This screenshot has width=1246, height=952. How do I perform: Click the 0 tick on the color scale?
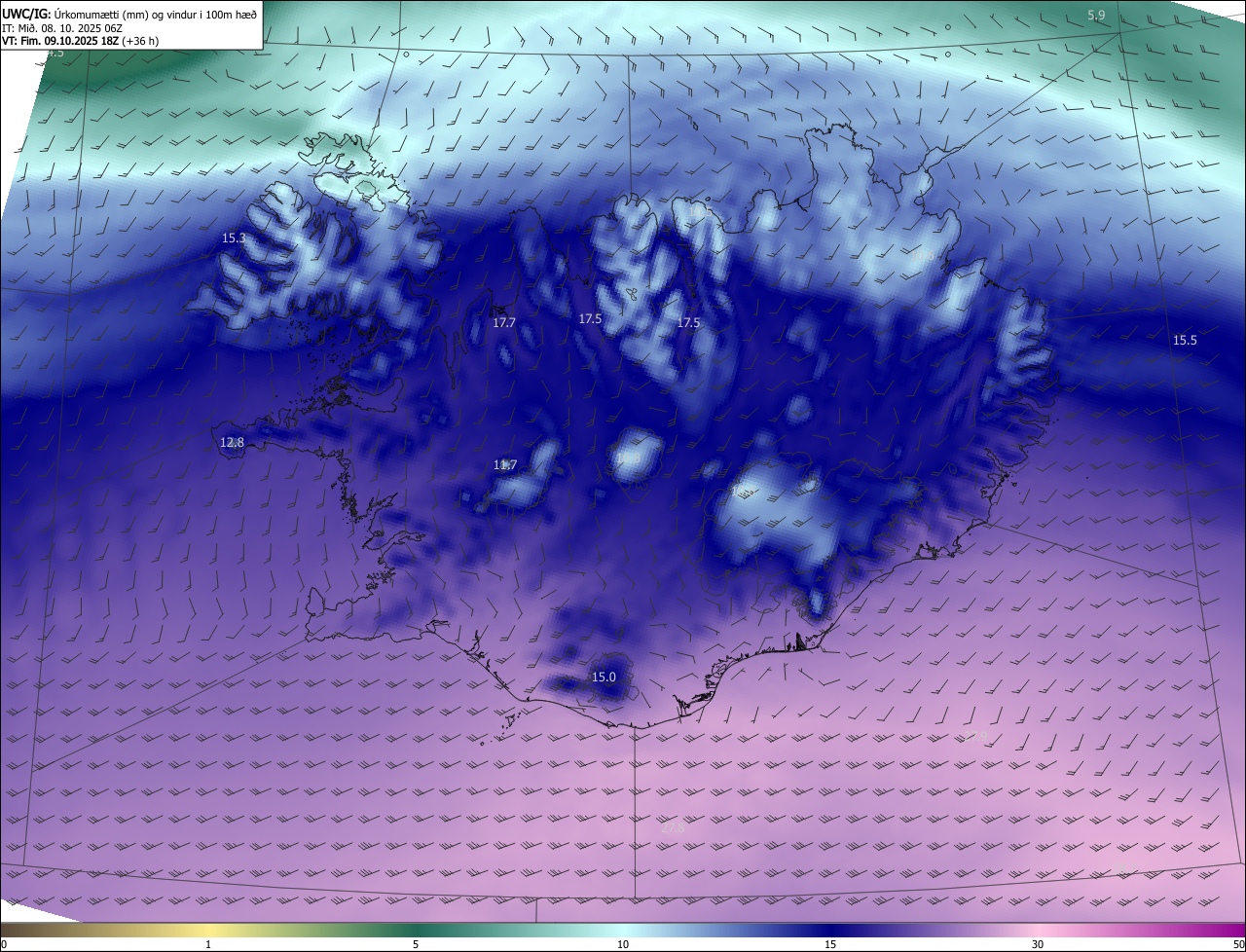4,944
